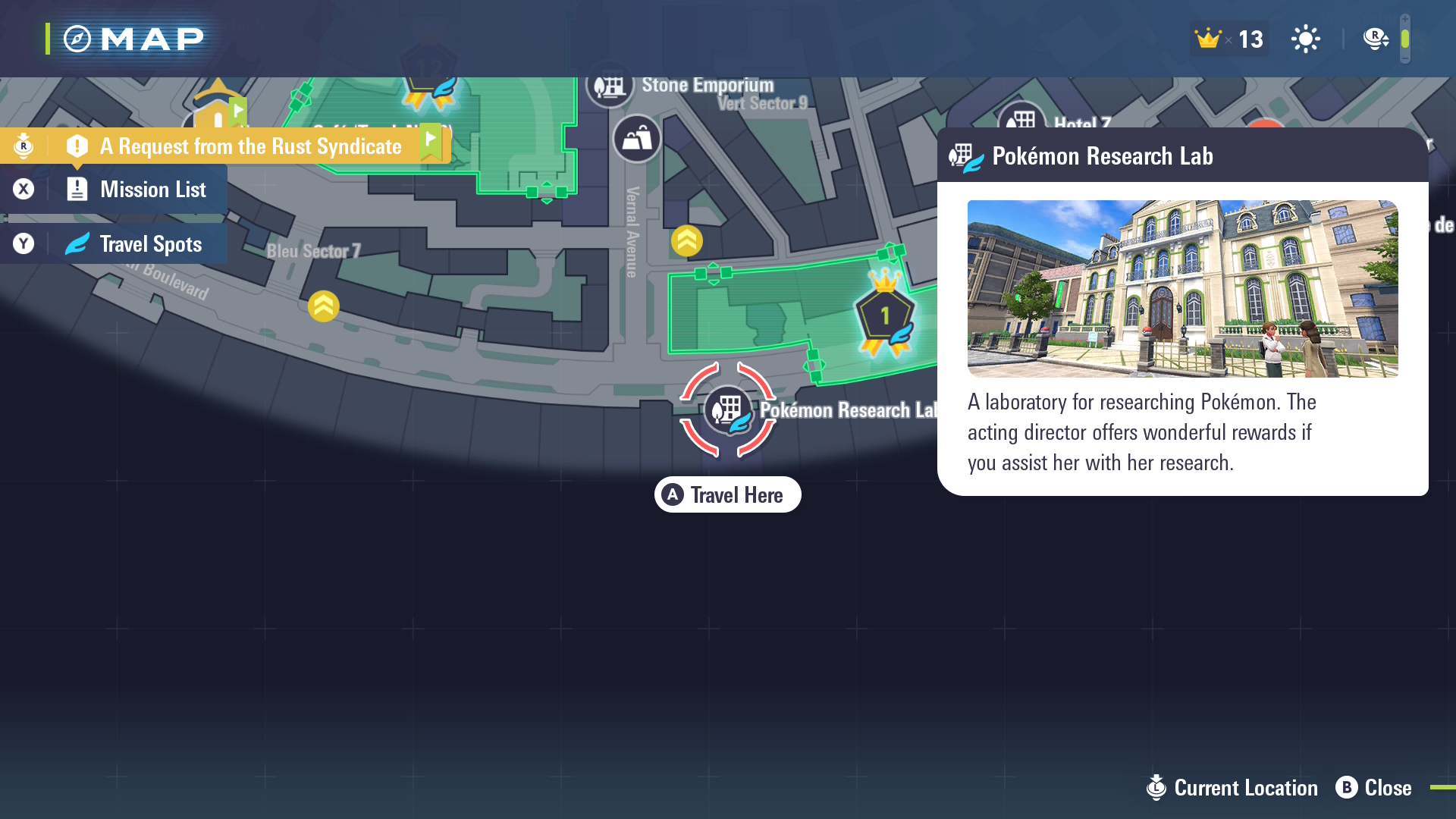
Task: Open Travel Spots menu
Action: click(114, 243)
